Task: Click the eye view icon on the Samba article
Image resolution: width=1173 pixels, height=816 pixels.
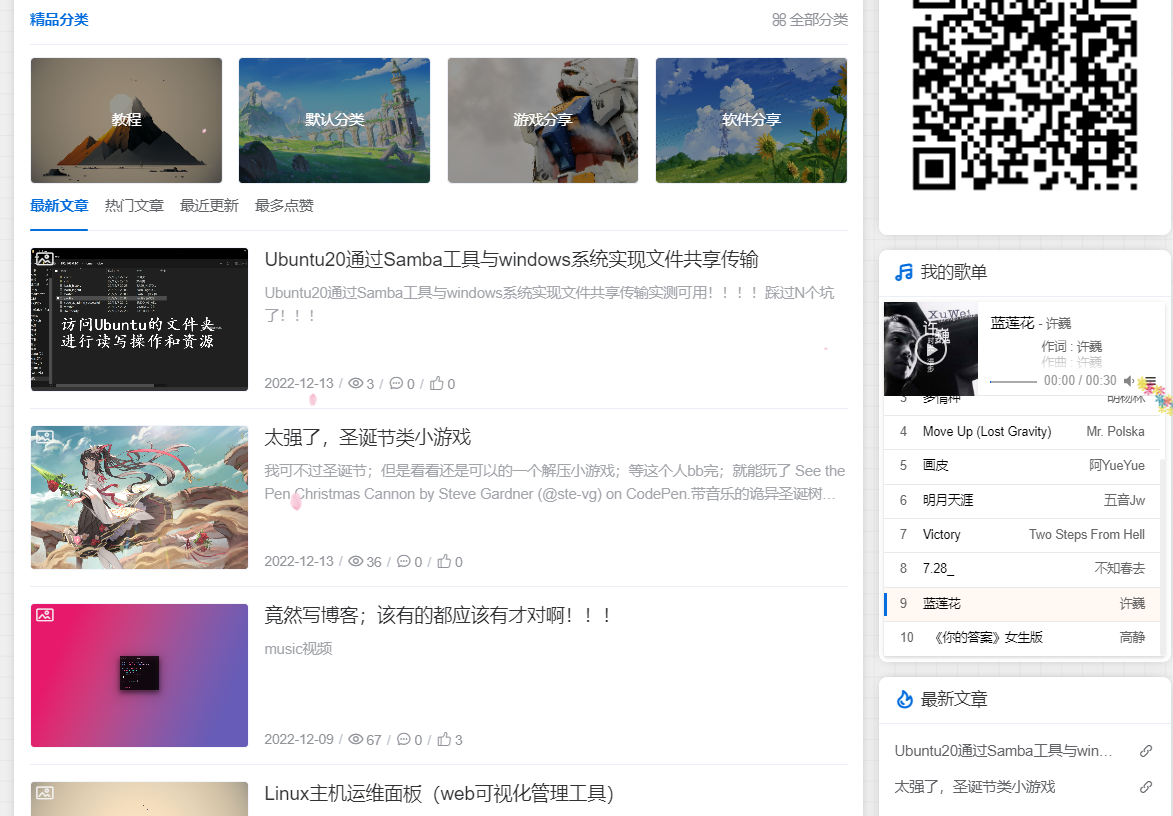Action: pos(357,383)
